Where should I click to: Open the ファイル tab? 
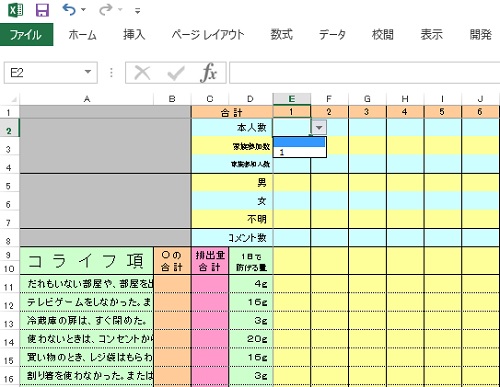[26, 34]
